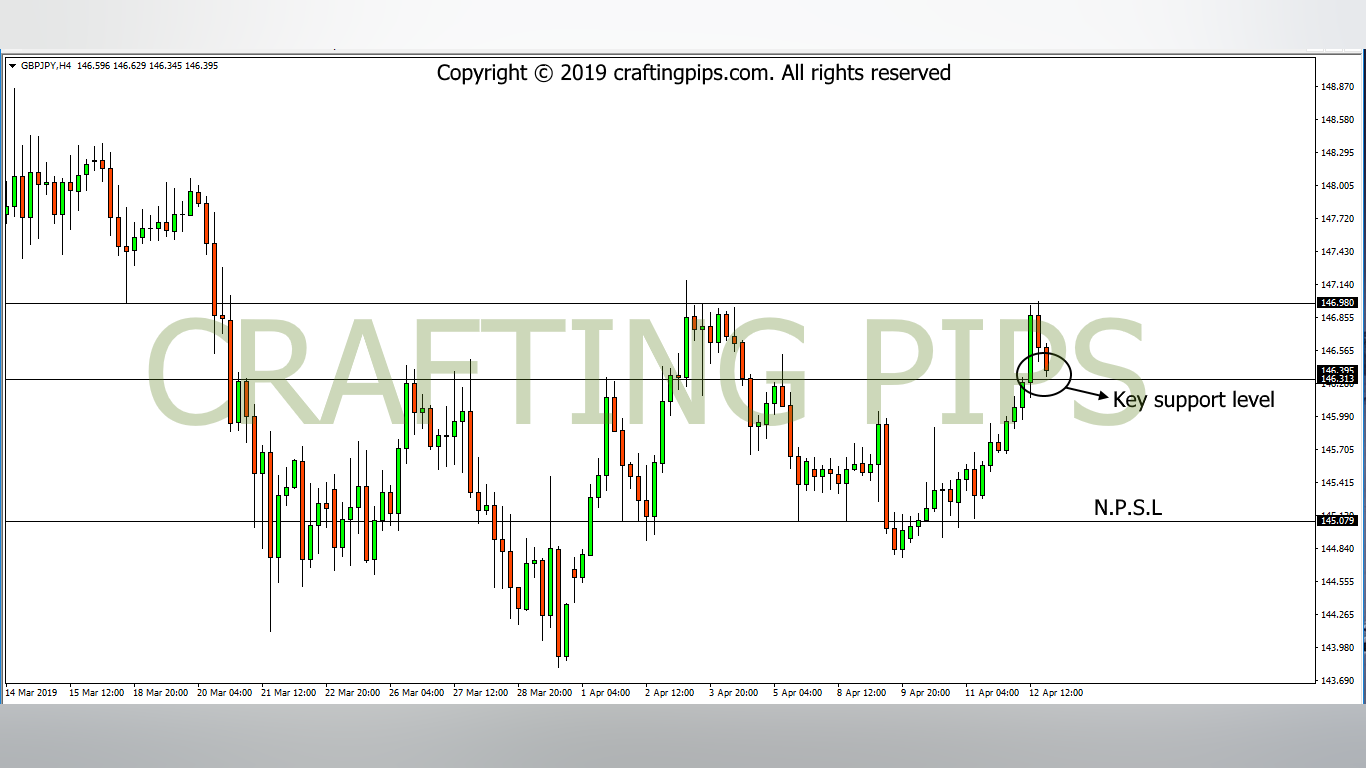Image resolution: width=1366 pixels, height=768 pixels.
Task: Click the 147.140 price scale value
Action: pyautogui.click(x=1337, y=285)
